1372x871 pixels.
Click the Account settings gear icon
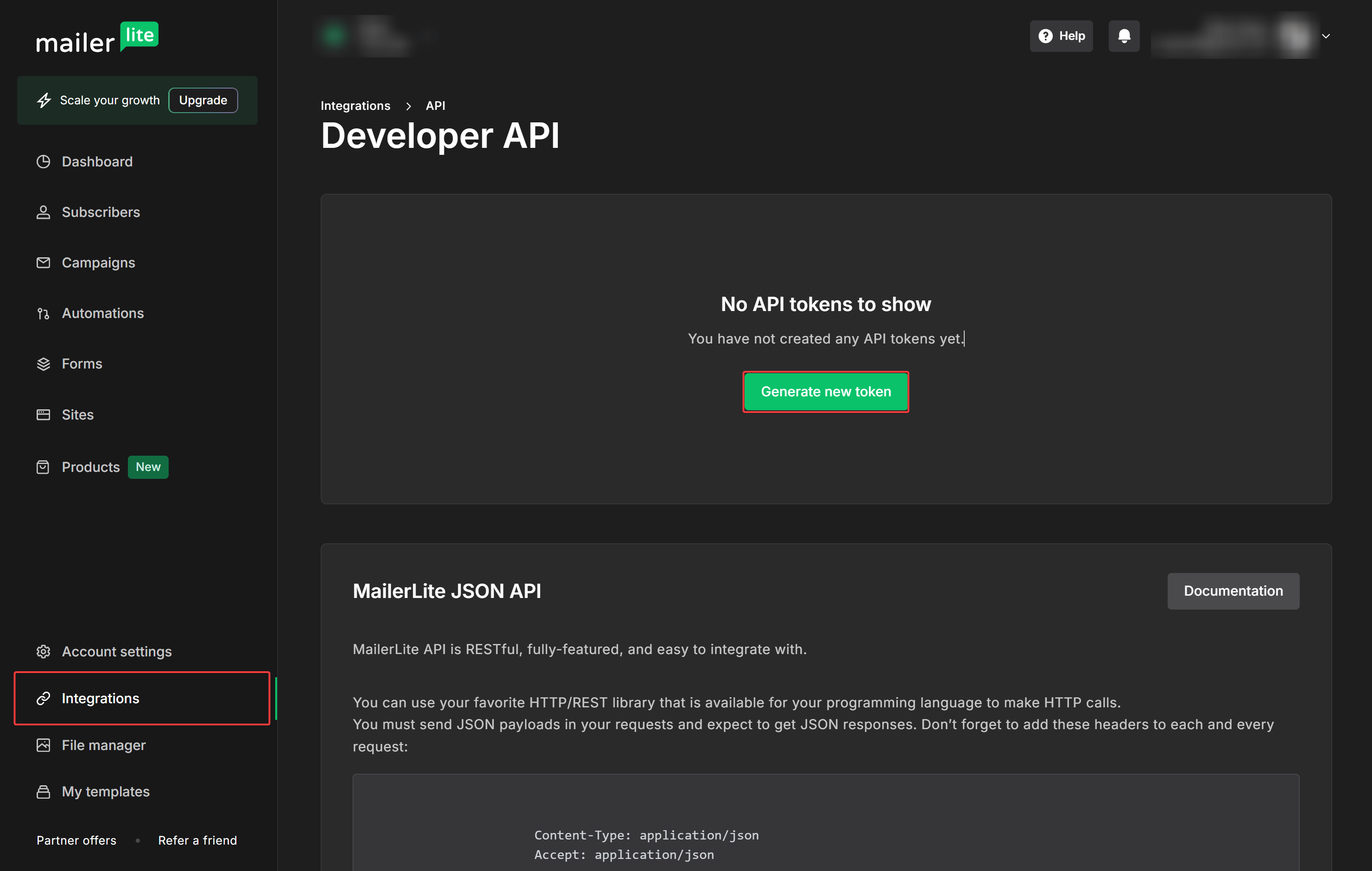coord(43,652)
